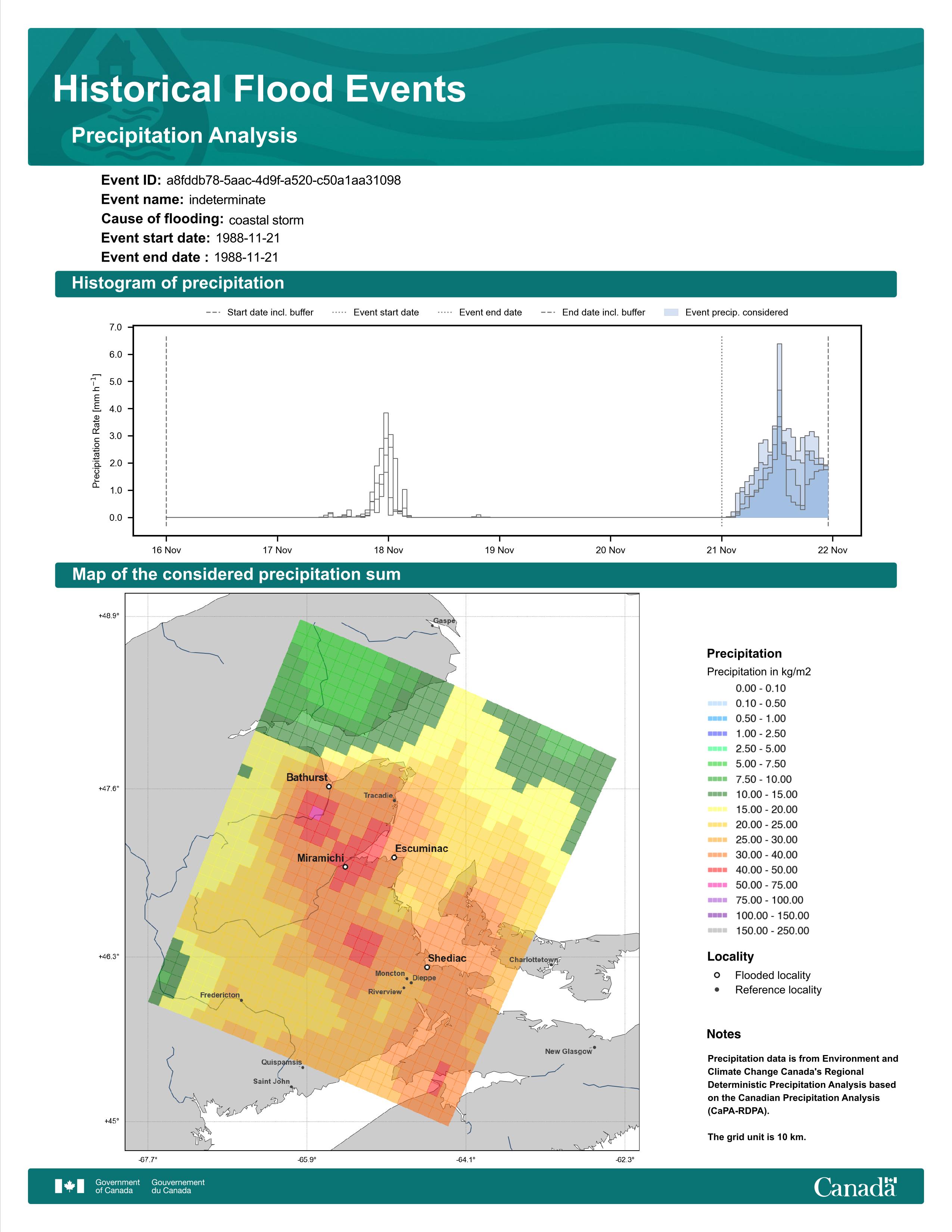Click the 5.00 - 7.50 green legend swatch
This screenshot has width=952, height=1232.
pos(718,764)
